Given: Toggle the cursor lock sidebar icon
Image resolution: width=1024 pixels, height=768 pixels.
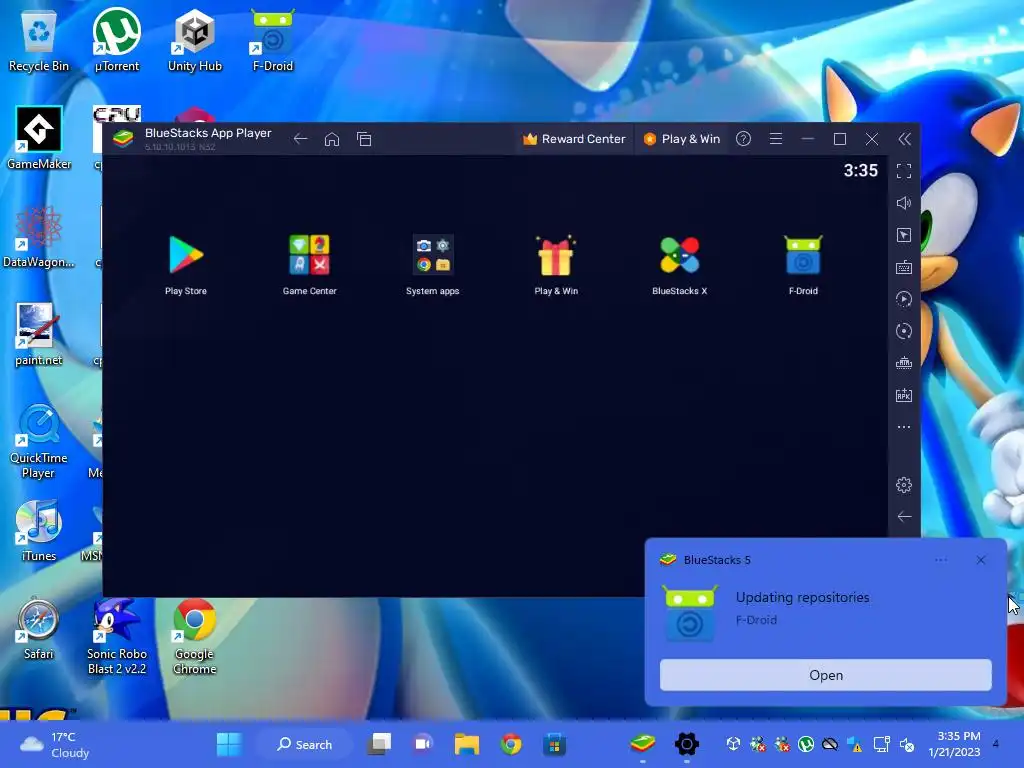Looking at the screenshot, I should point(904,235).
